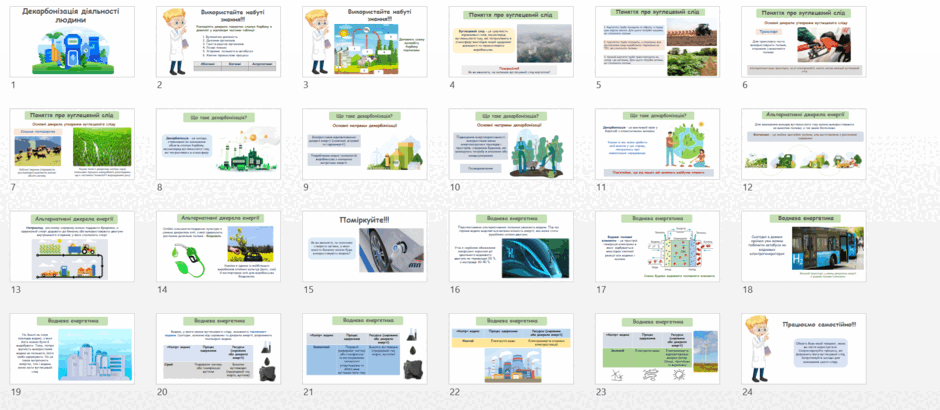The height and width of the screenshot is (410, 940).
Task: Open final slide 24 with scientist
Action: click(803, 349)
